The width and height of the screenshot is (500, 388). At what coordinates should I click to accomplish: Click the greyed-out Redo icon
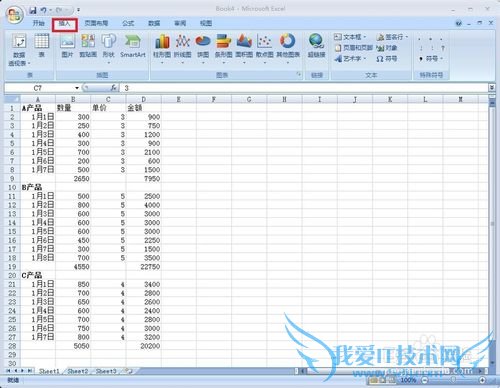click(x=59, y=10)
